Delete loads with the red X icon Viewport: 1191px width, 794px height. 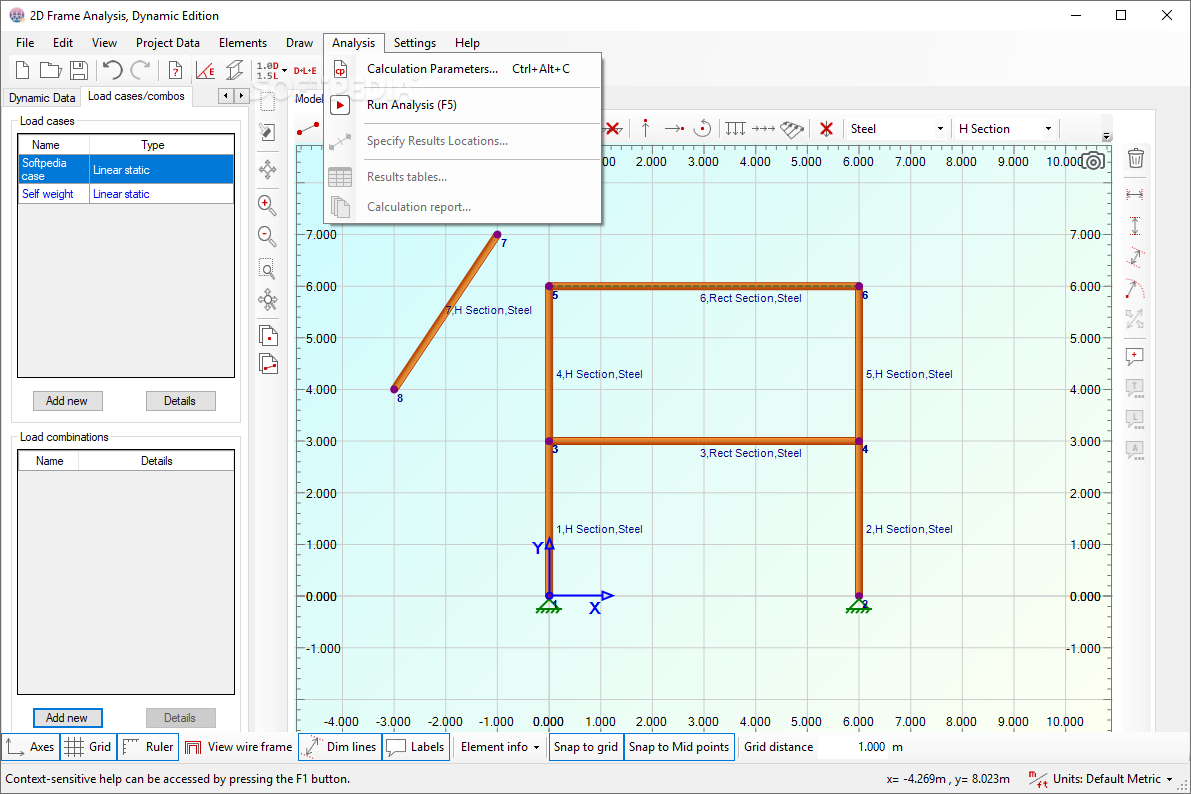826,128
